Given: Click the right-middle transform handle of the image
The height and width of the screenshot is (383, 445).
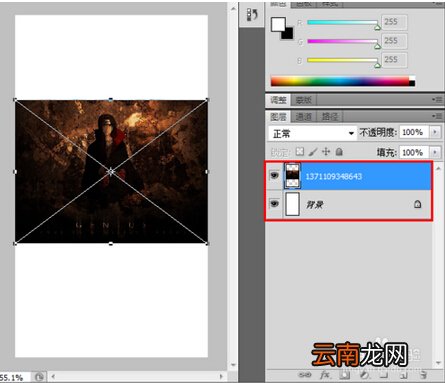Looking at the screenshot, I should click(207, 172).
